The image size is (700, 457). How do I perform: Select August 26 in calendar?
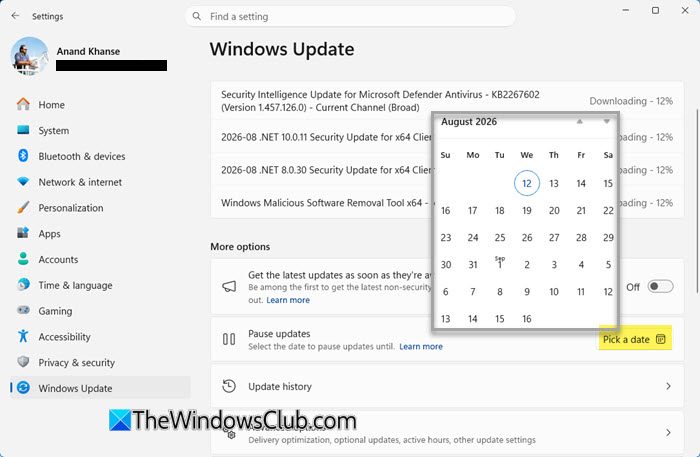527,237
